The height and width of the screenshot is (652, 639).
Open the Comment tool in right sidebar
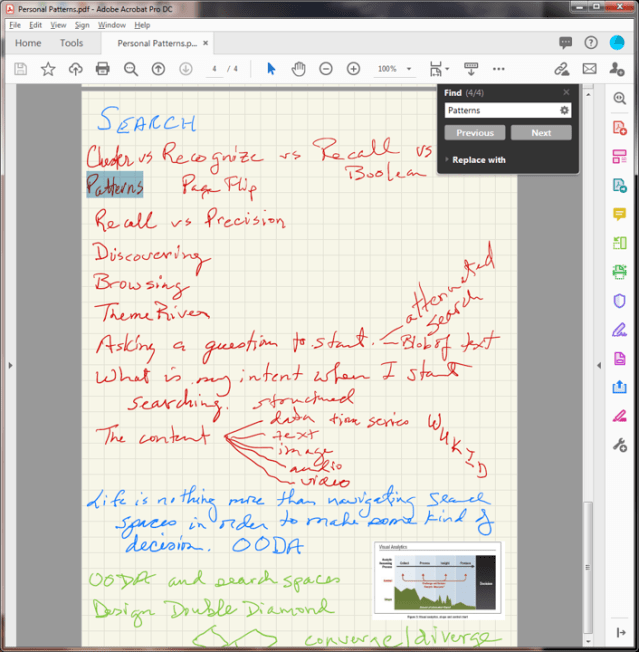tap(620, 213)
